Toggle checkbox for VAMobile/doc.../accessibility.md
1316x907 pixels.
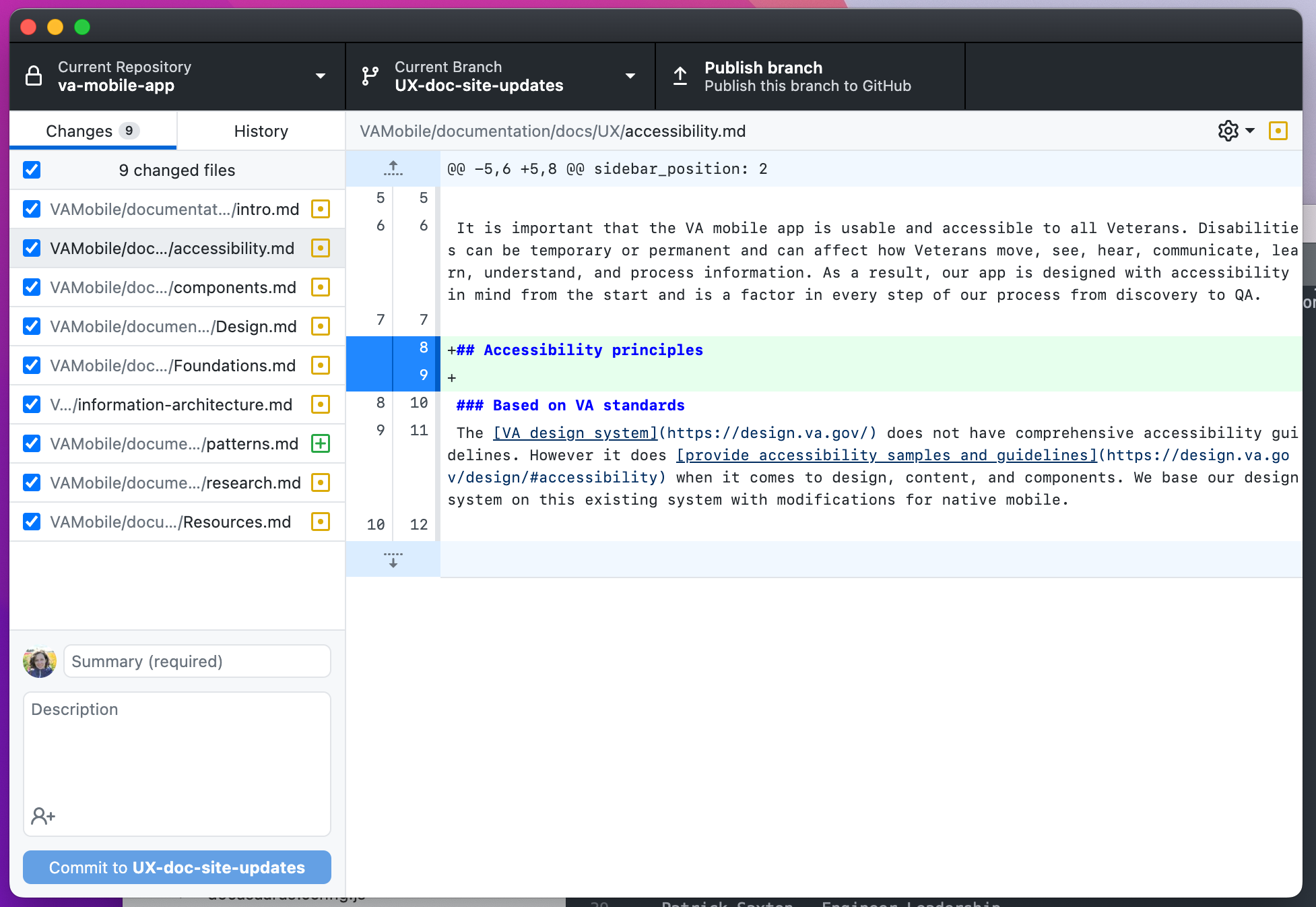[32, 248]
